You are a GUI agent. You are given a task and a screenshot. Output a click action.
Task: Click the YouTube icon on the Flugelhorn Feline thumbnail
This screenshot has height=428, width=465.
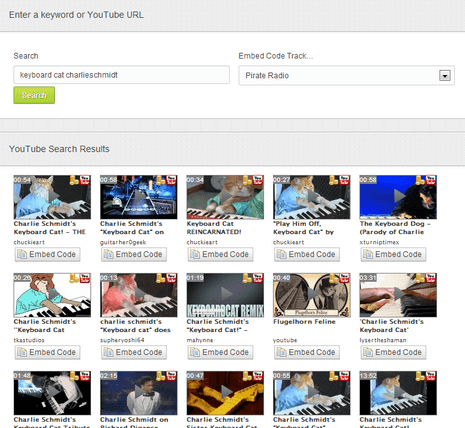pos(344,278)
